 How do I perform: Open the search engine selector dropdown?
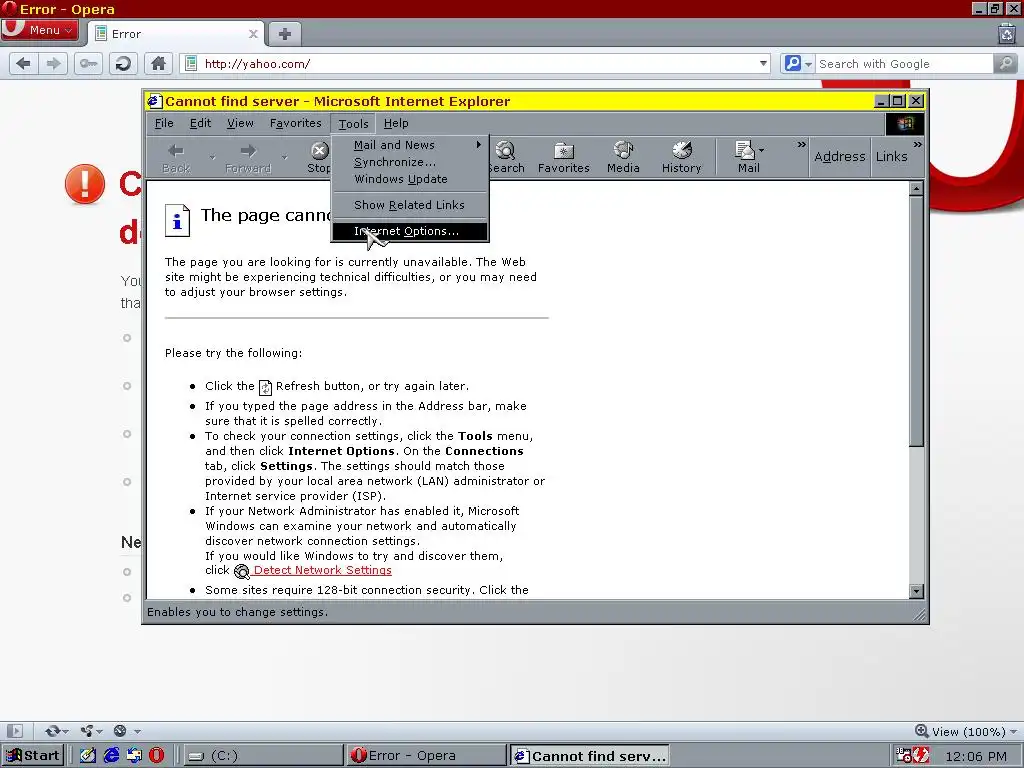[797, 63]
